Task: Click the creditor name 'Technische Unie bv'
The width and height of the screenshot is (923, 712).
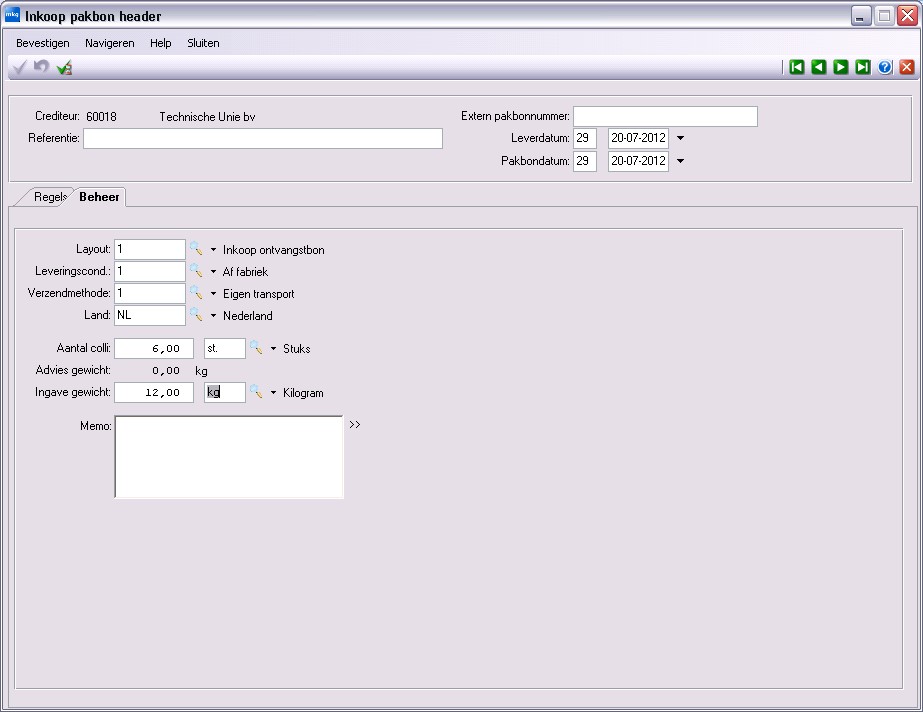Action: tap(207, 117)
